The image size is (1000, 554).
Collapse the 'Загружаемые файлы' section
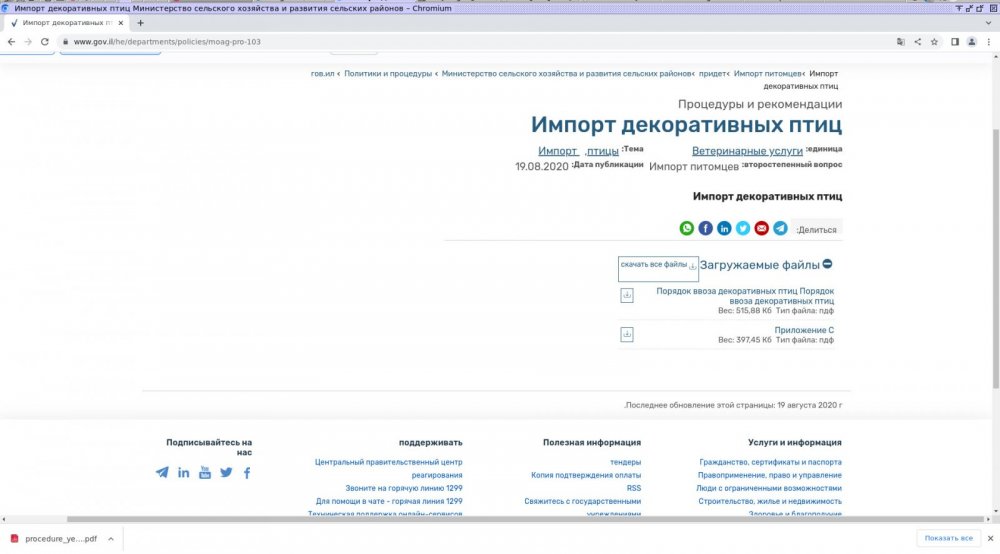pyautogui.click(x=827, y=265)
